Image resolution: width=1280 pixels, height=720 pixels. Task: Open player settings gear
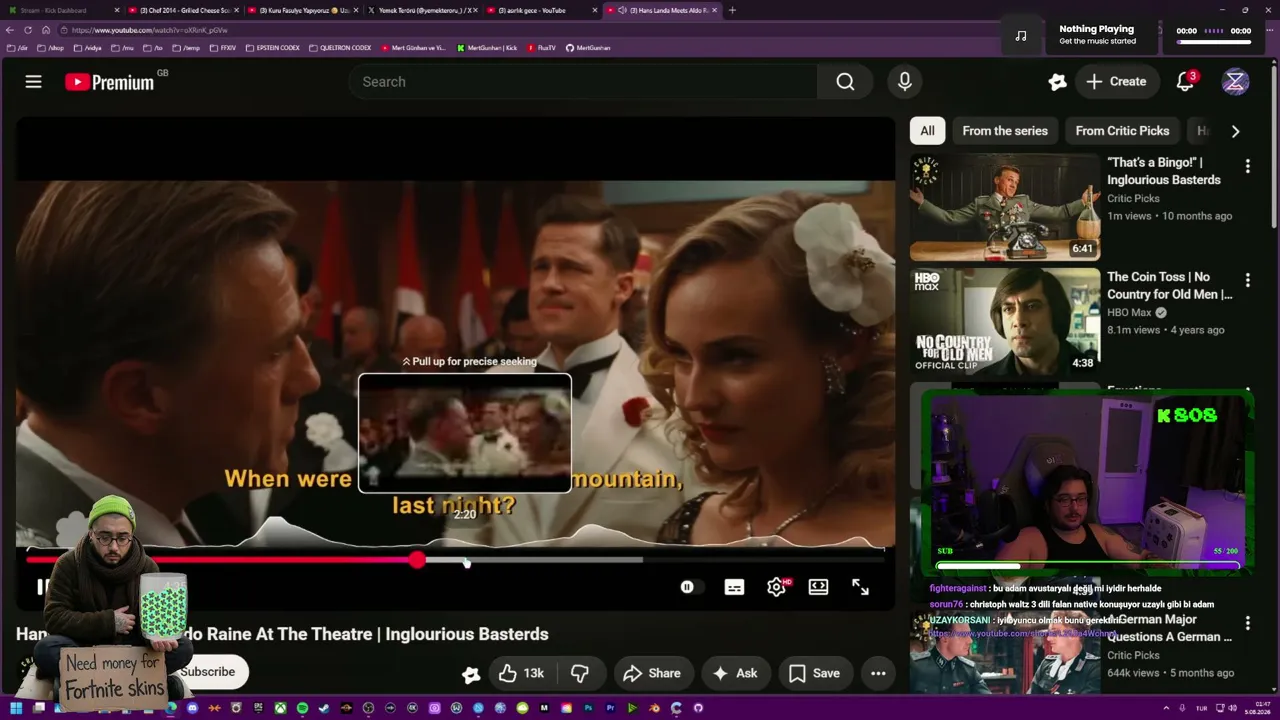[x=776, y=587]
